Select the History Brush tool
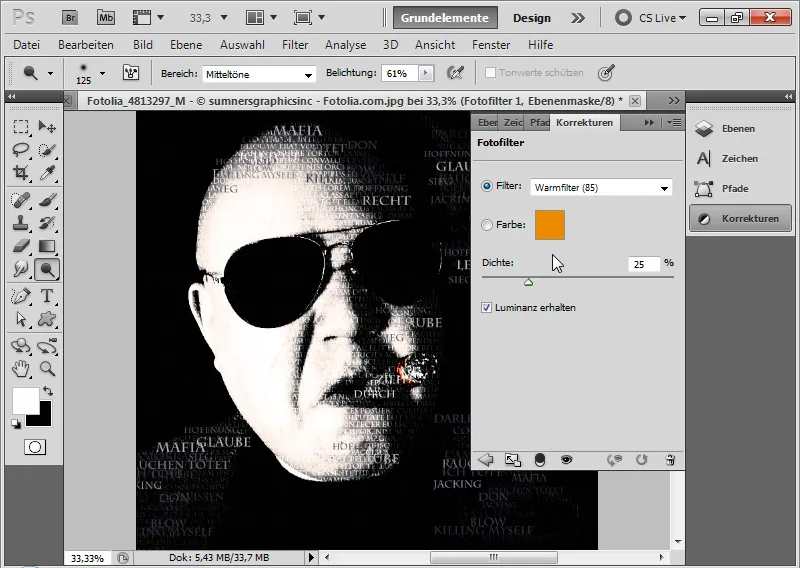This screenshot has width=800, height=568. pos(47,223)
